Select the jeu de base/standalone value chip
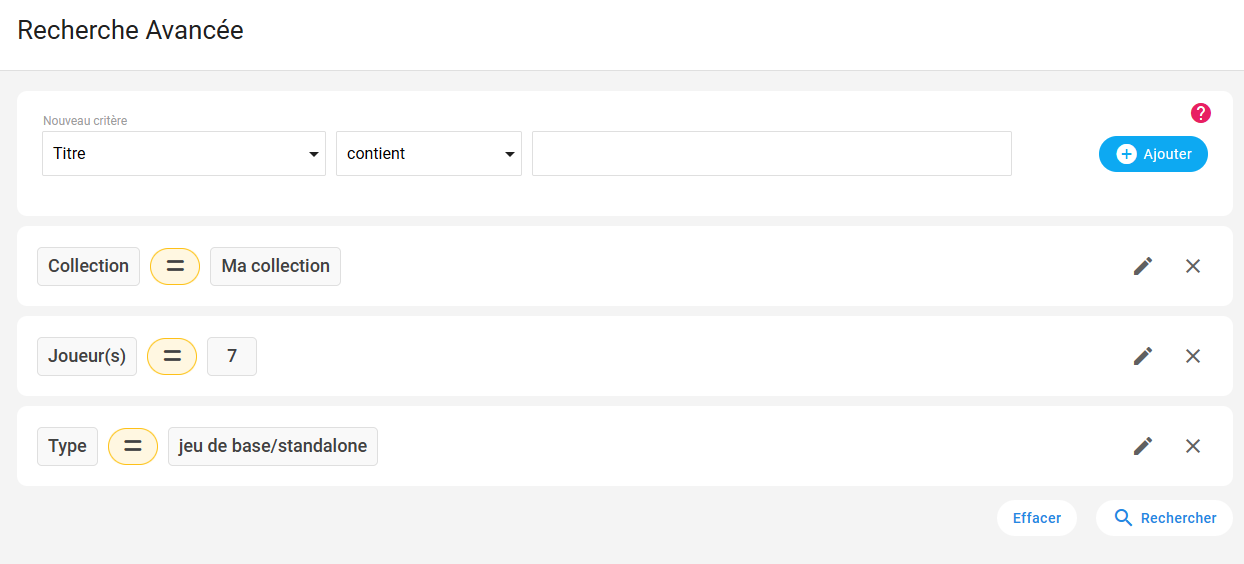This screenshot has height=564, width=1244. pos(273,446)
